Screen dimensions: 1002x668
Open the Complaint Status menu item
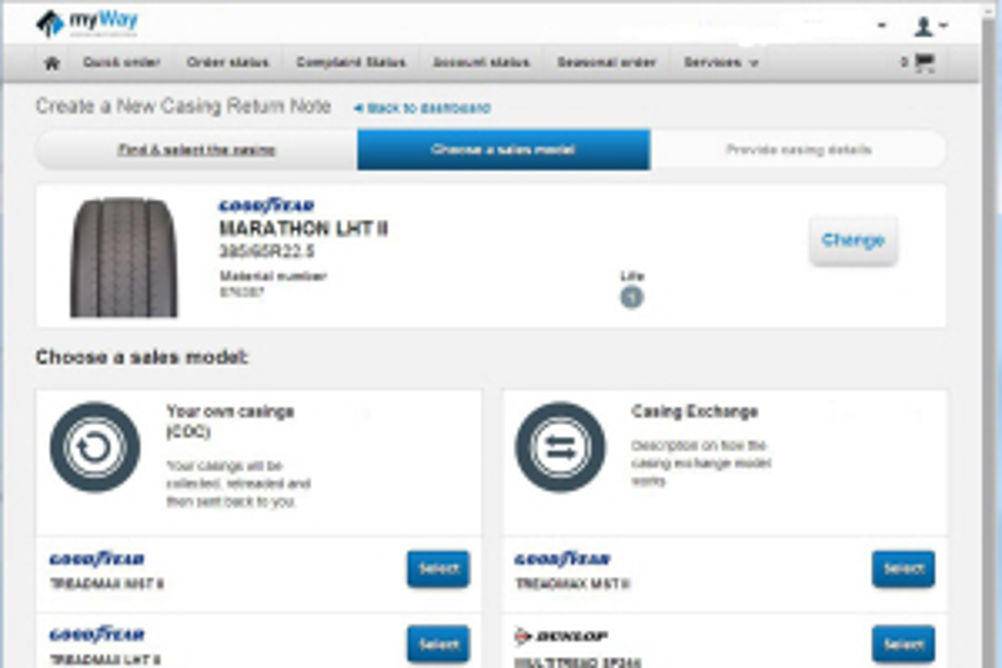pos(351,62)
